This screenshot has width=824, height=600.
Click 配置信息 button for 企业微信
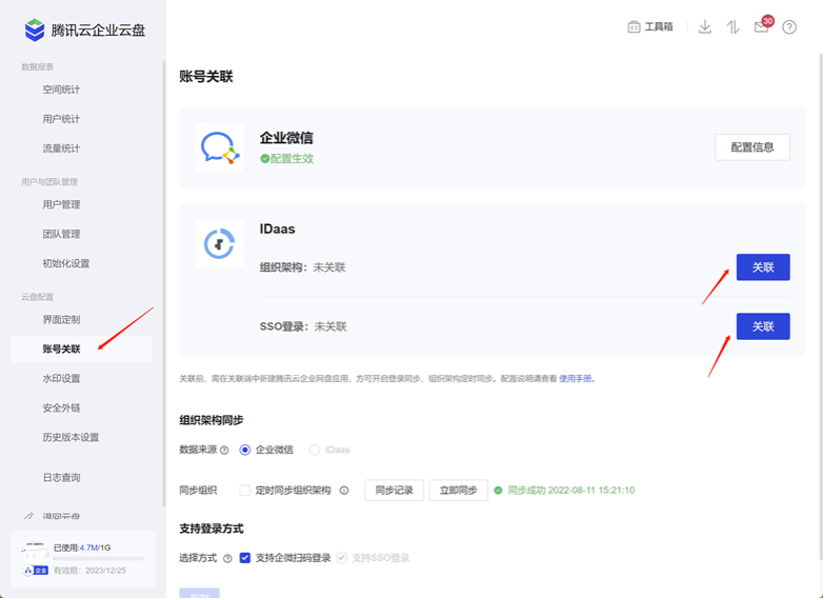752,147
